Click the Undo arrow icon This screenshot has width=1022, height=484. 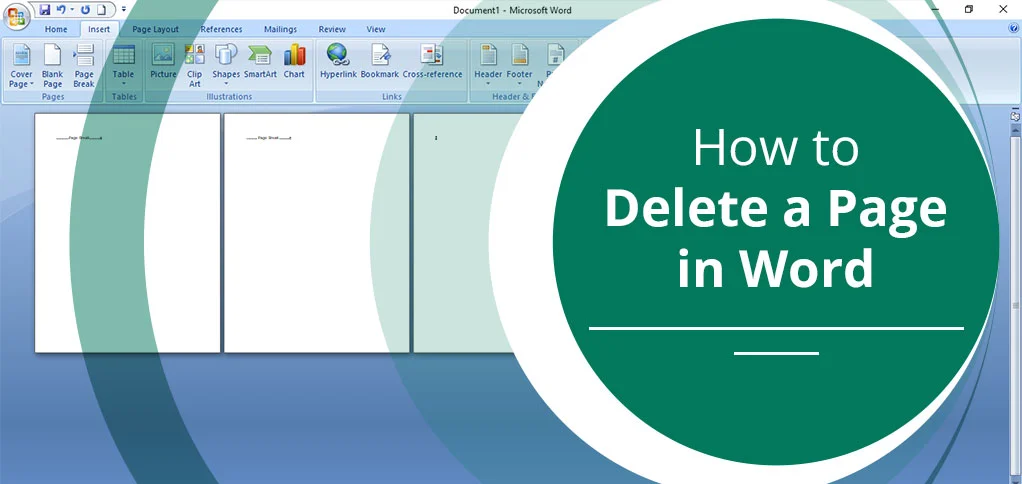tap(61, 10)
